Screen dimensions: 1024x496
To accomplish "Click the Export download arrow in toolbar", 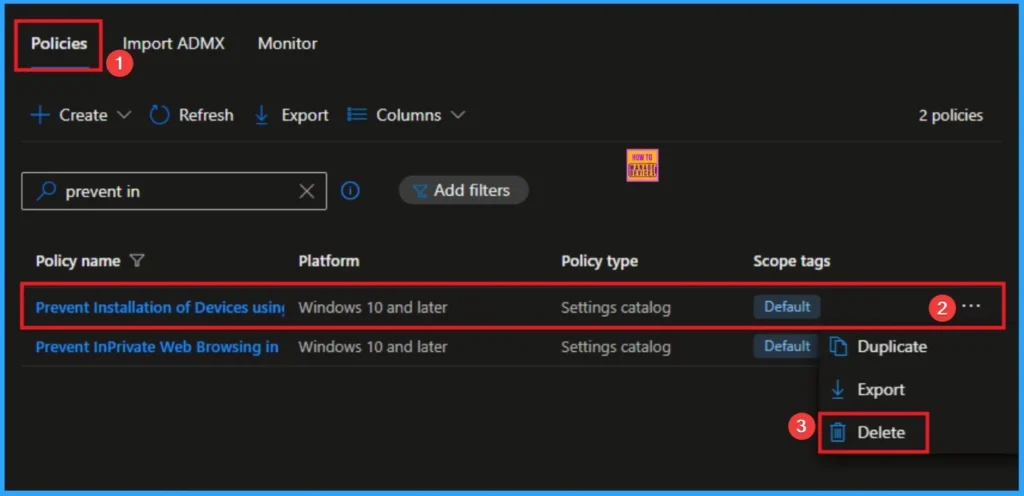I will (x=262, y=116).
